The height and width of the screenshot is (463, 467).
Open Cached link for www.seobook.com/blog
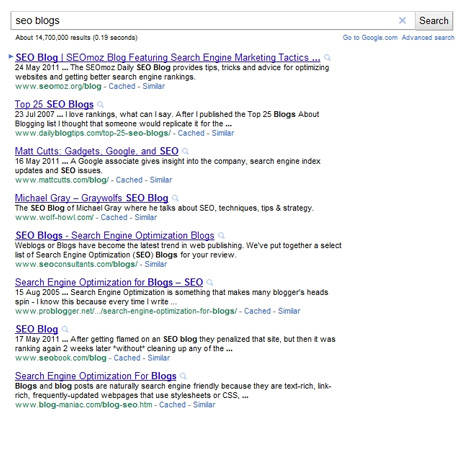pos(127,358)
